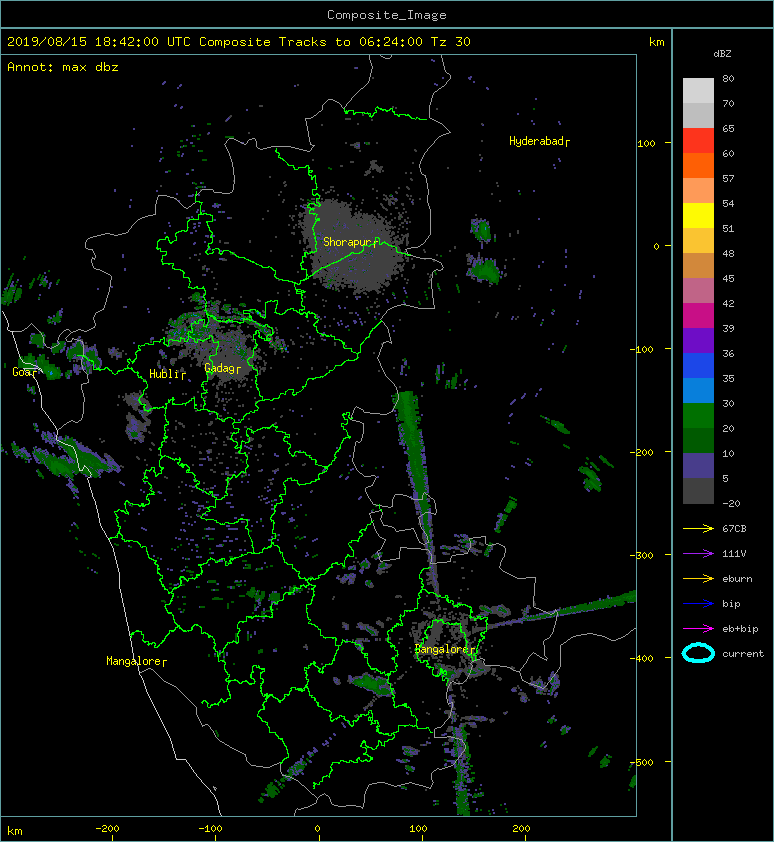Click the Gadag station label

[222, 368]
